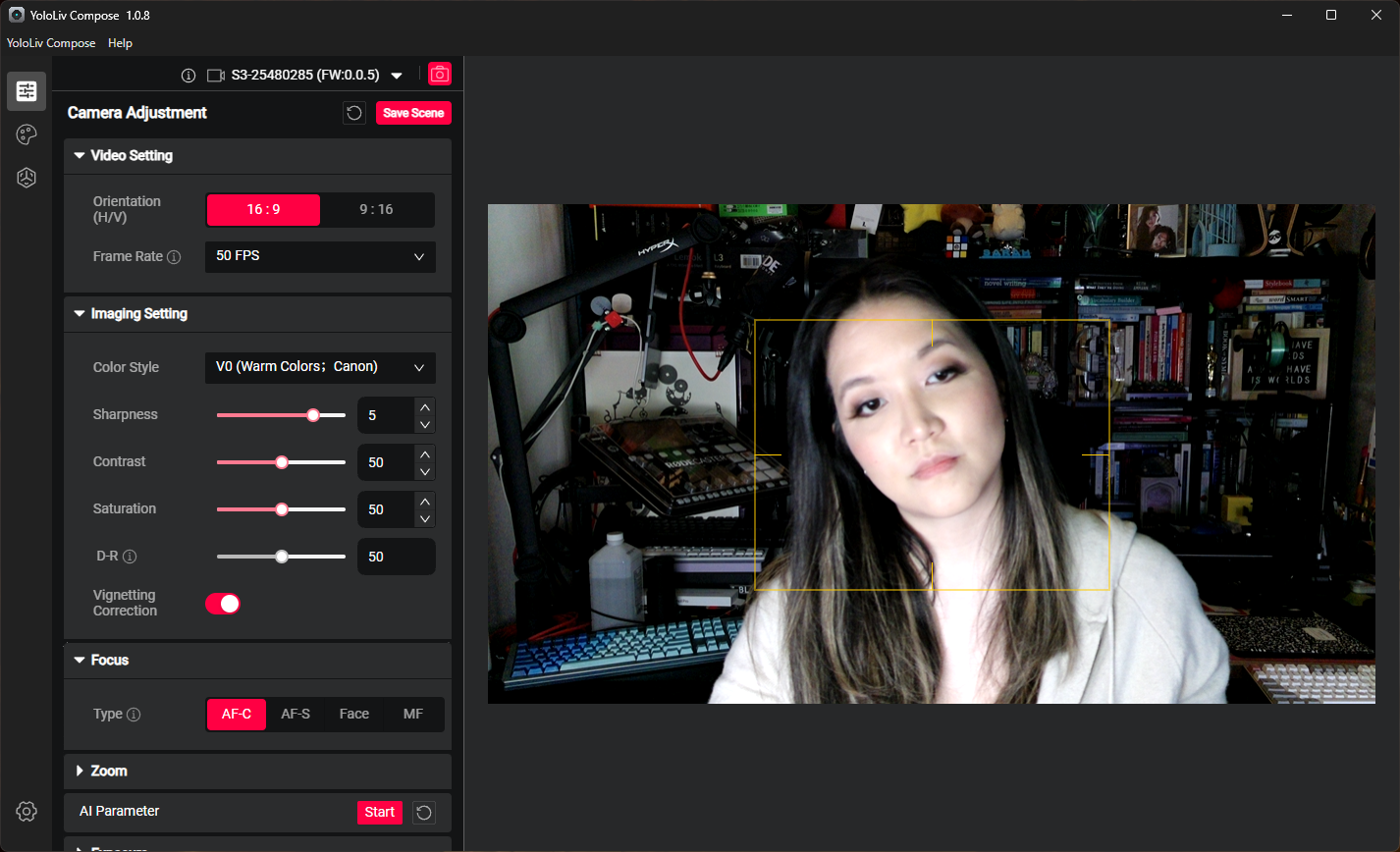Click the Vignetting Correction label
This screenshot has width=1400, height=852.
(125, 603)
